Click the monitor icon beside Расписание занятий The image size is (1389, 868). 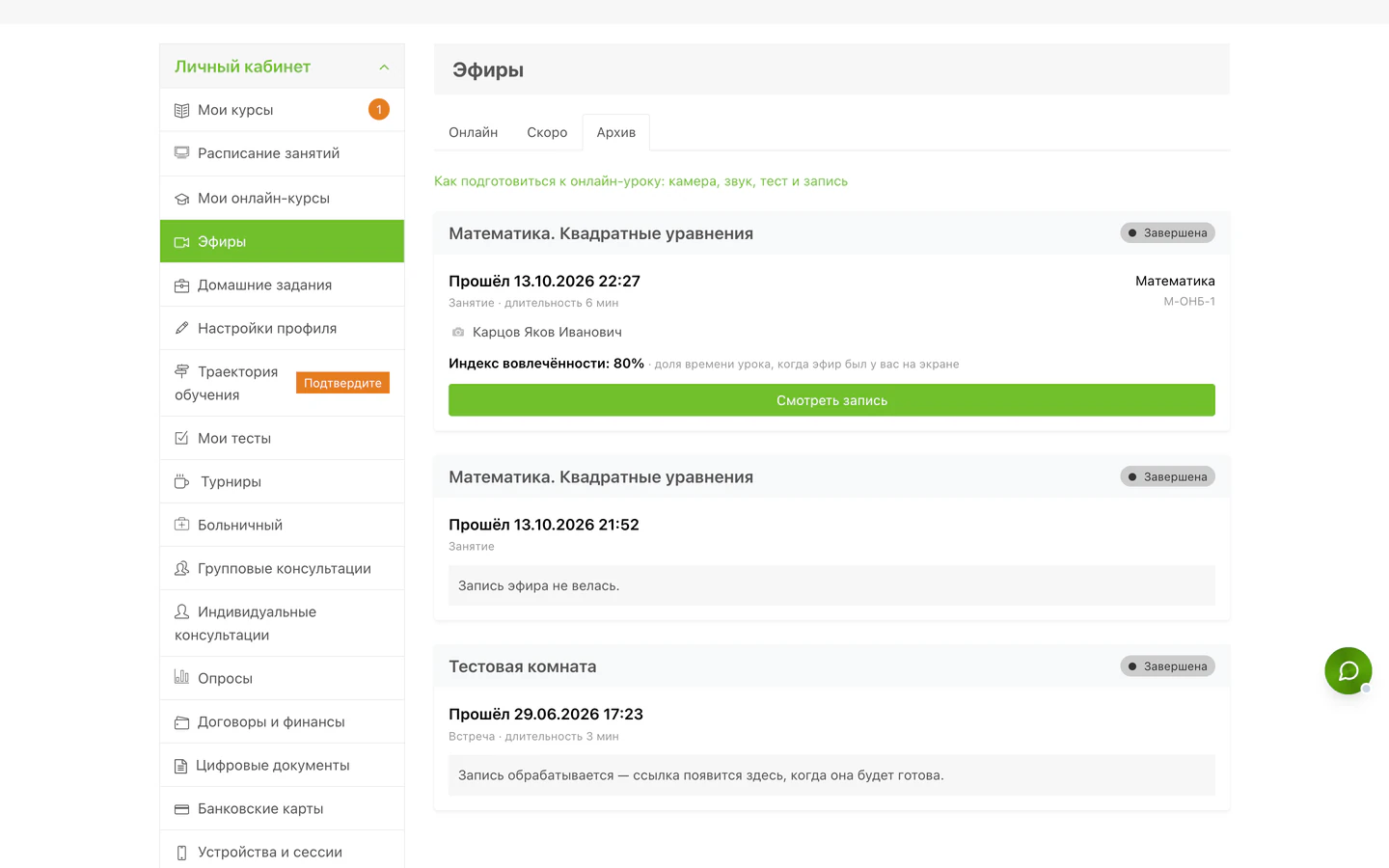coord(181,153)
